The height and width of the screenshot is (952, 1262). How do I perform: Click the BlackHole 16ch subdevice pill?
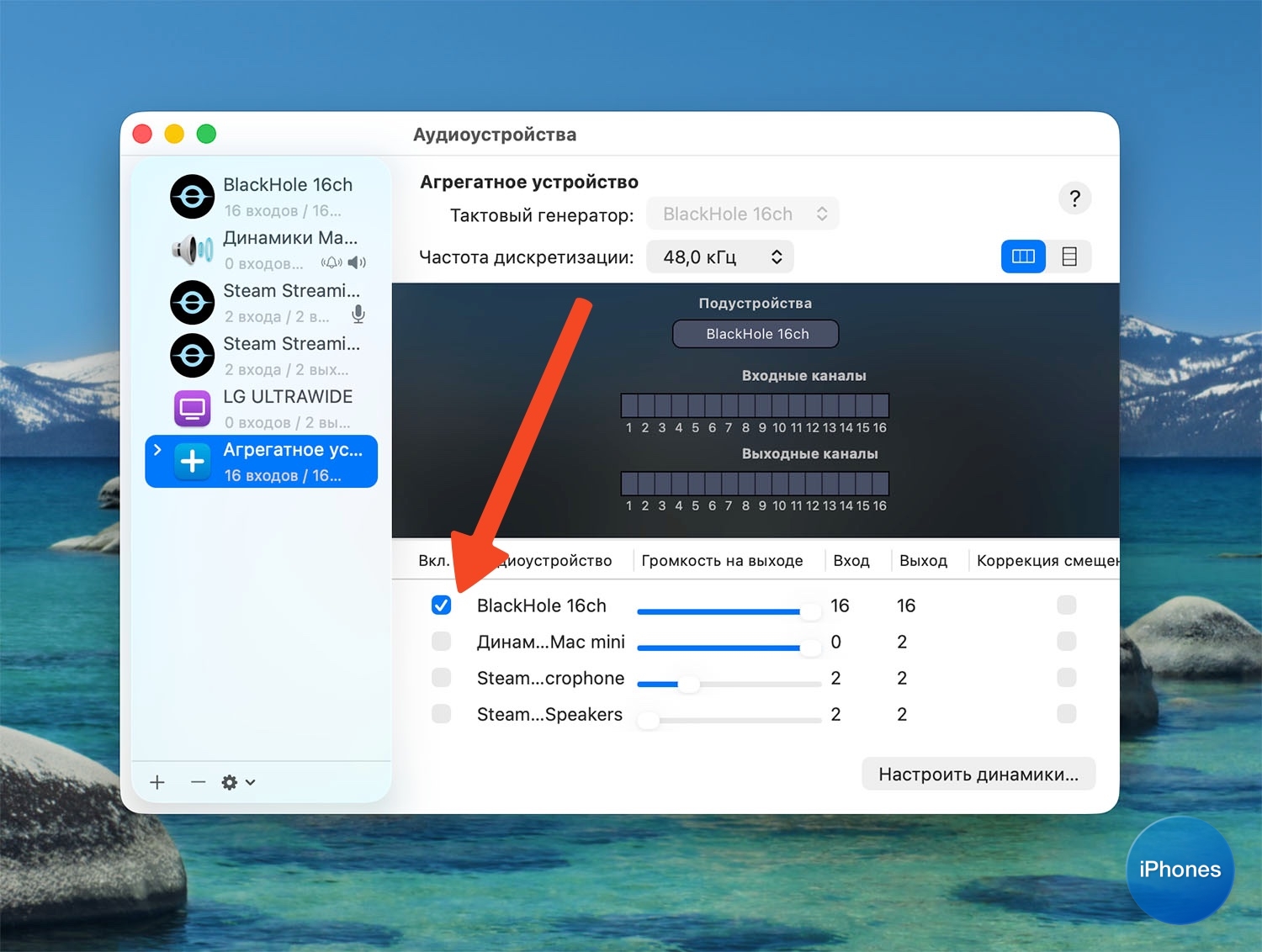tap(756, 334)
